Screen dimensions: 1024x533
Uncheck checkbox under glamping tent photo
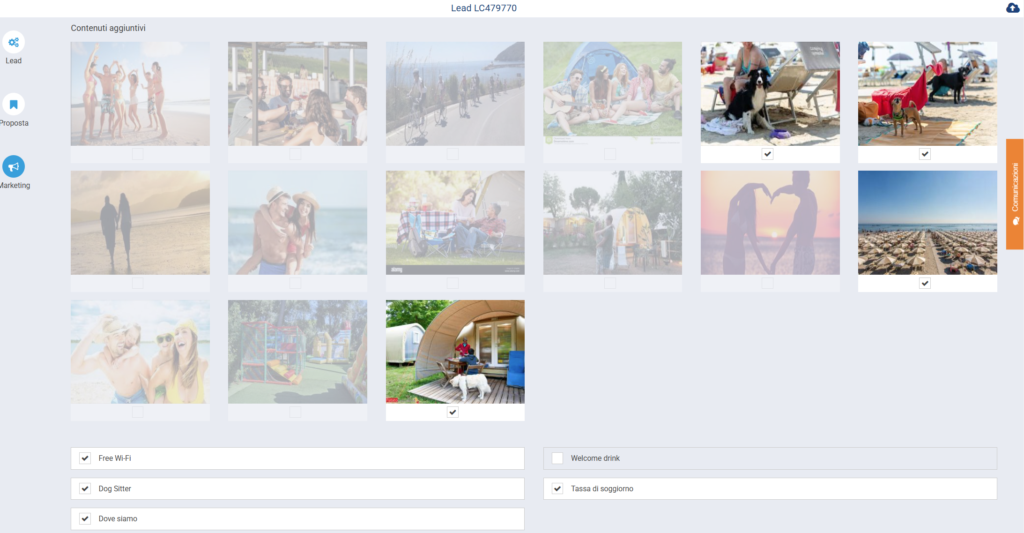pyautogui.click(x=453, y=412)
